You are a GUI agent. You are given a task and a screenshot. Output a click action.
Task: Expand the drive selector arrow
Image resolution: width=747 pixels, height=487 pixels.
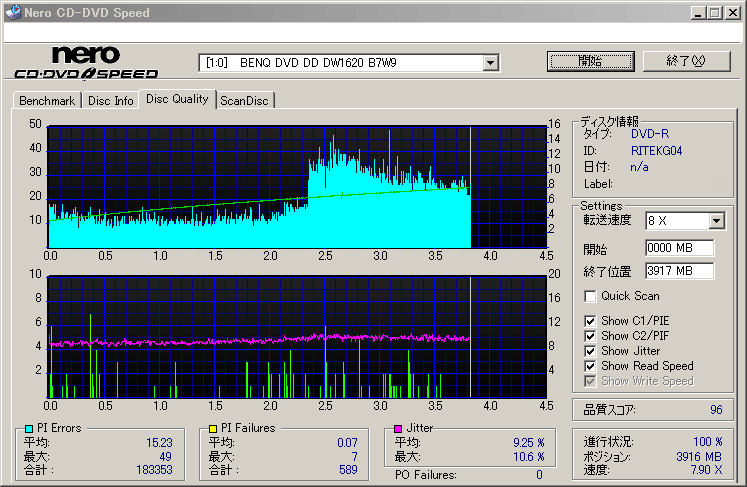490,62
